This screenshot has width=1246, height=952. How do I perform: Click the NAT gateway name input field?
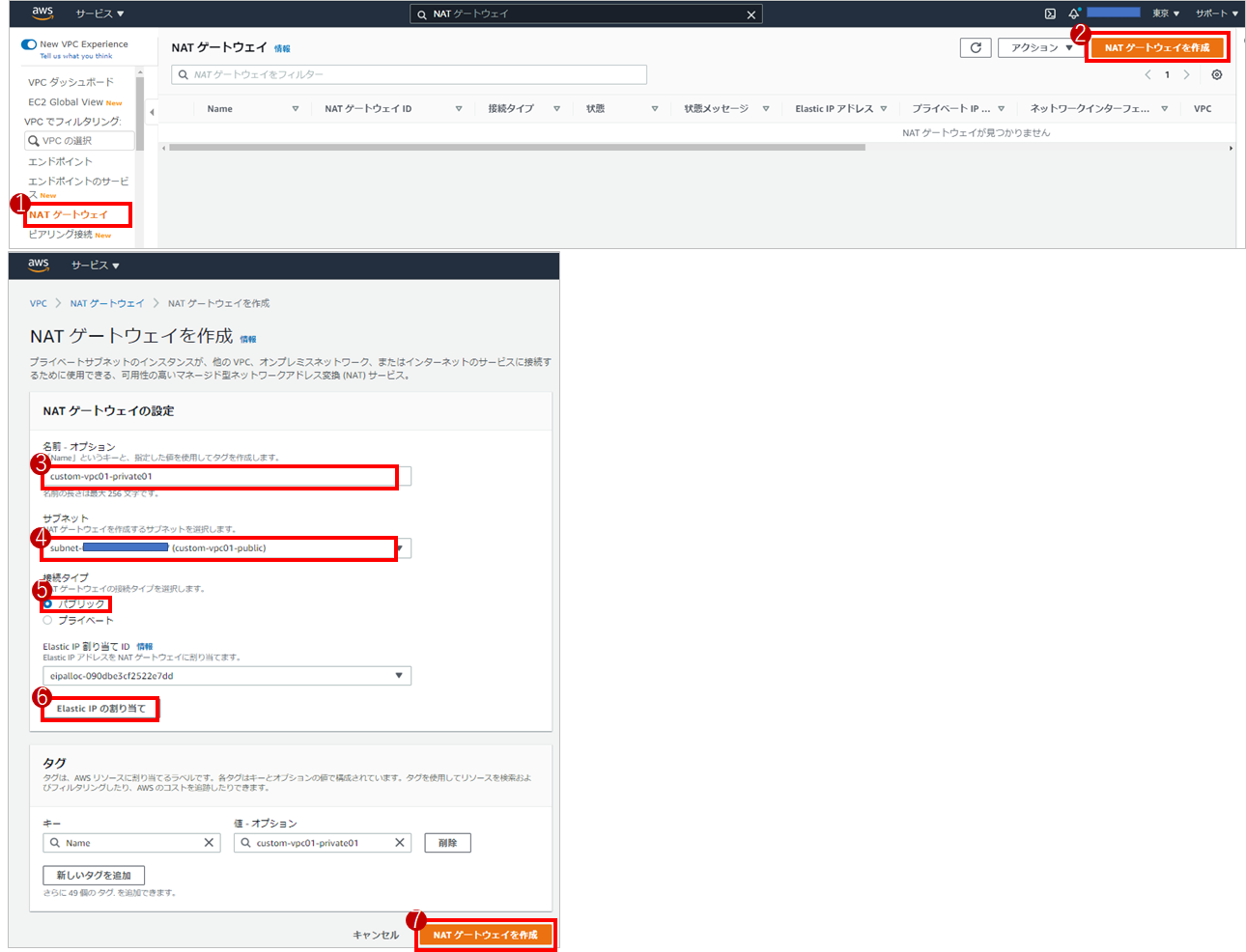pos(222,476)
